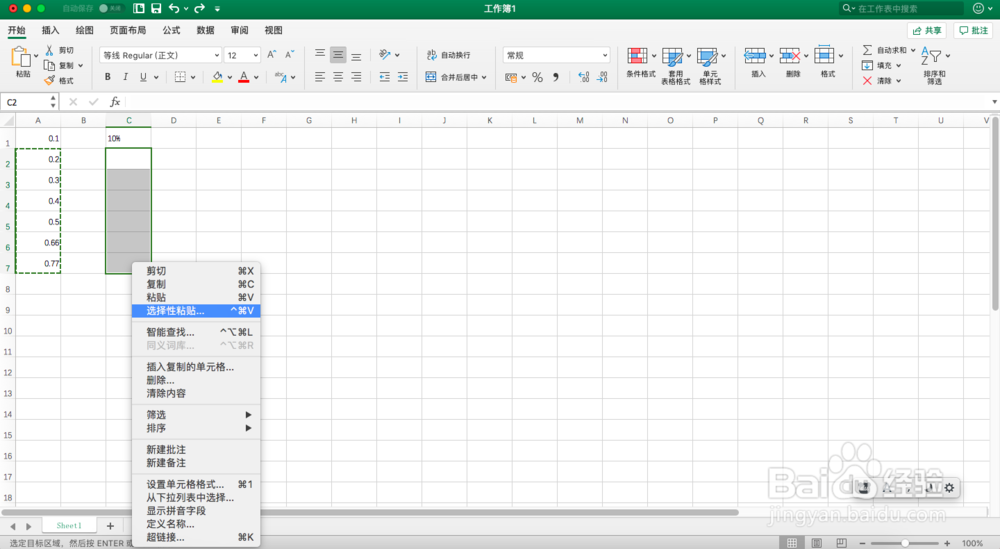The height and width of the screenshot is (549, 1000).
Task: Switch to the 公式 ribbon tab
Action: click(x=171, y=30)
